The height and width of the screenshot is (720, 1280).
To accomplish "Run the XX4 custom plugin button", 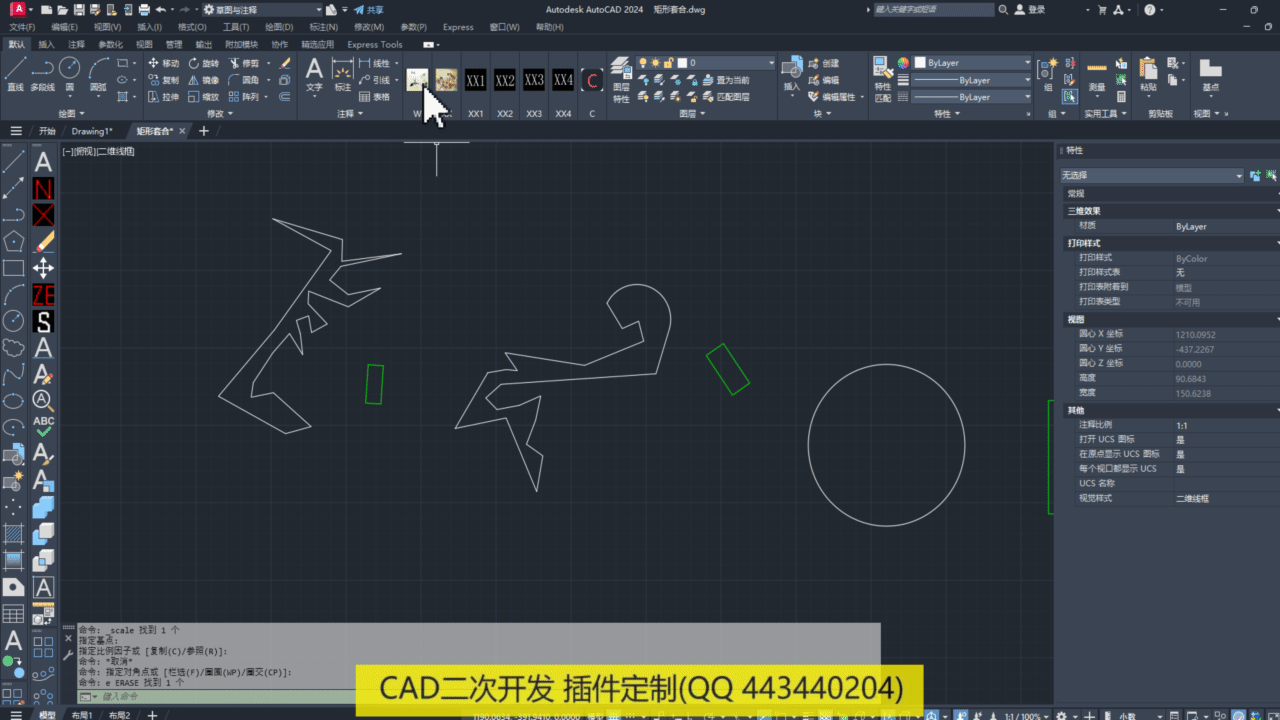I will click(563, 80).
